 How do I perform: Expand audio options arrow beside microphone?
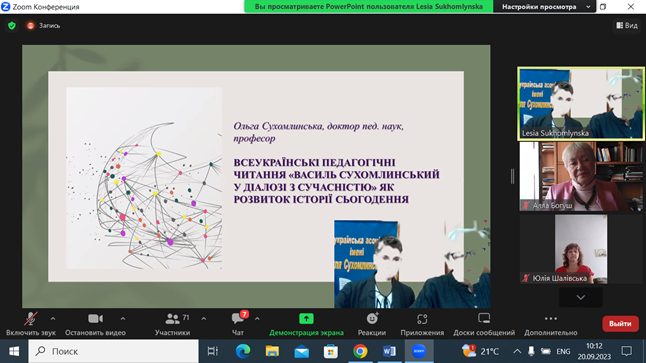tap(53, 319)
